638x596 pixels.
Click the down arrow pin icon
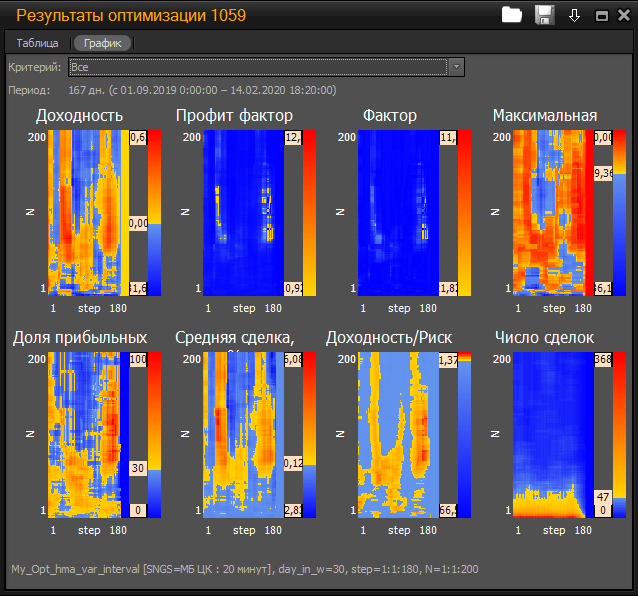point(574,15)
